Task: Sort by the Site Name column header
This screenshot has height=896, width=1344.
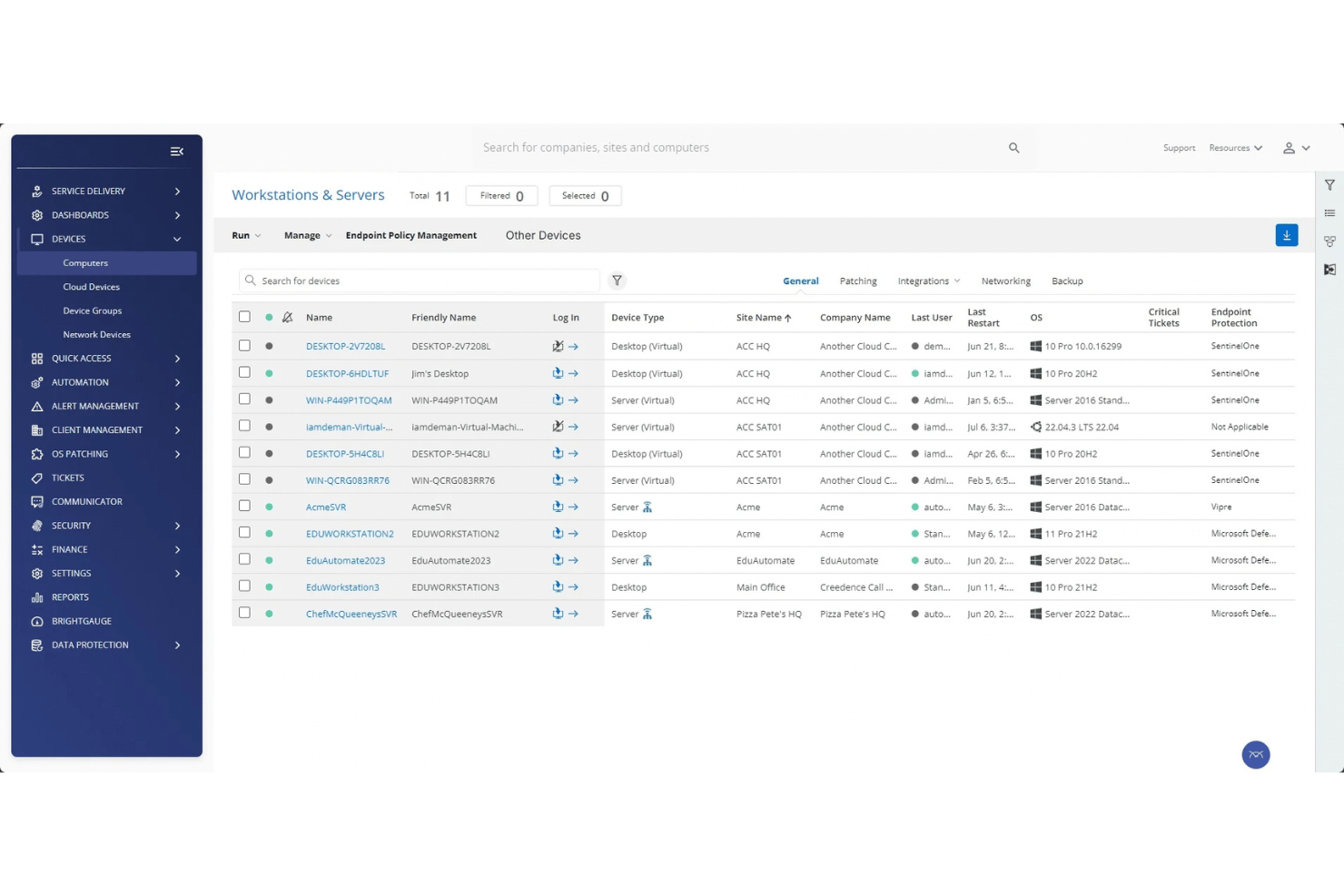Action: 764,318
